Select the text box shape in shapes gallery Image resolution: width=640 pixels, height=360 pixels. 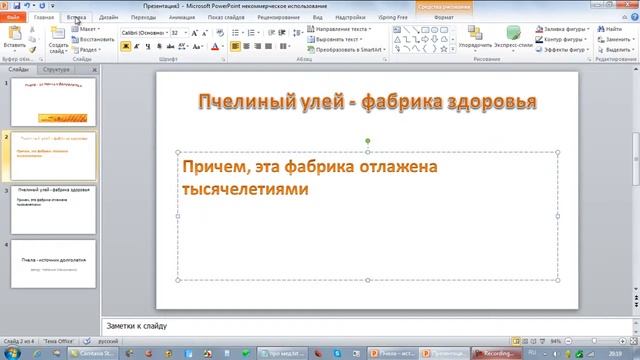(397, 30)
